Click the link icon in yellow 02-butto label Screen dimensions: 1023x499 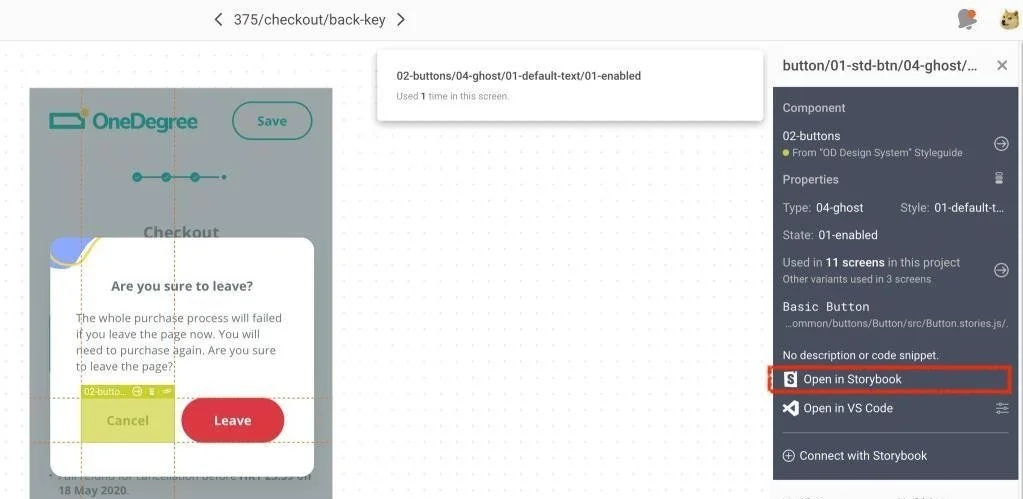[x=166, y=391]
